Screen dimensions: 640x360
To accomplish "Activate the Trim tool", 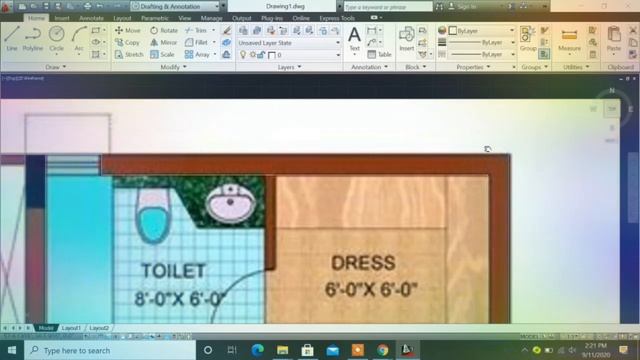I will coord(196,30).
